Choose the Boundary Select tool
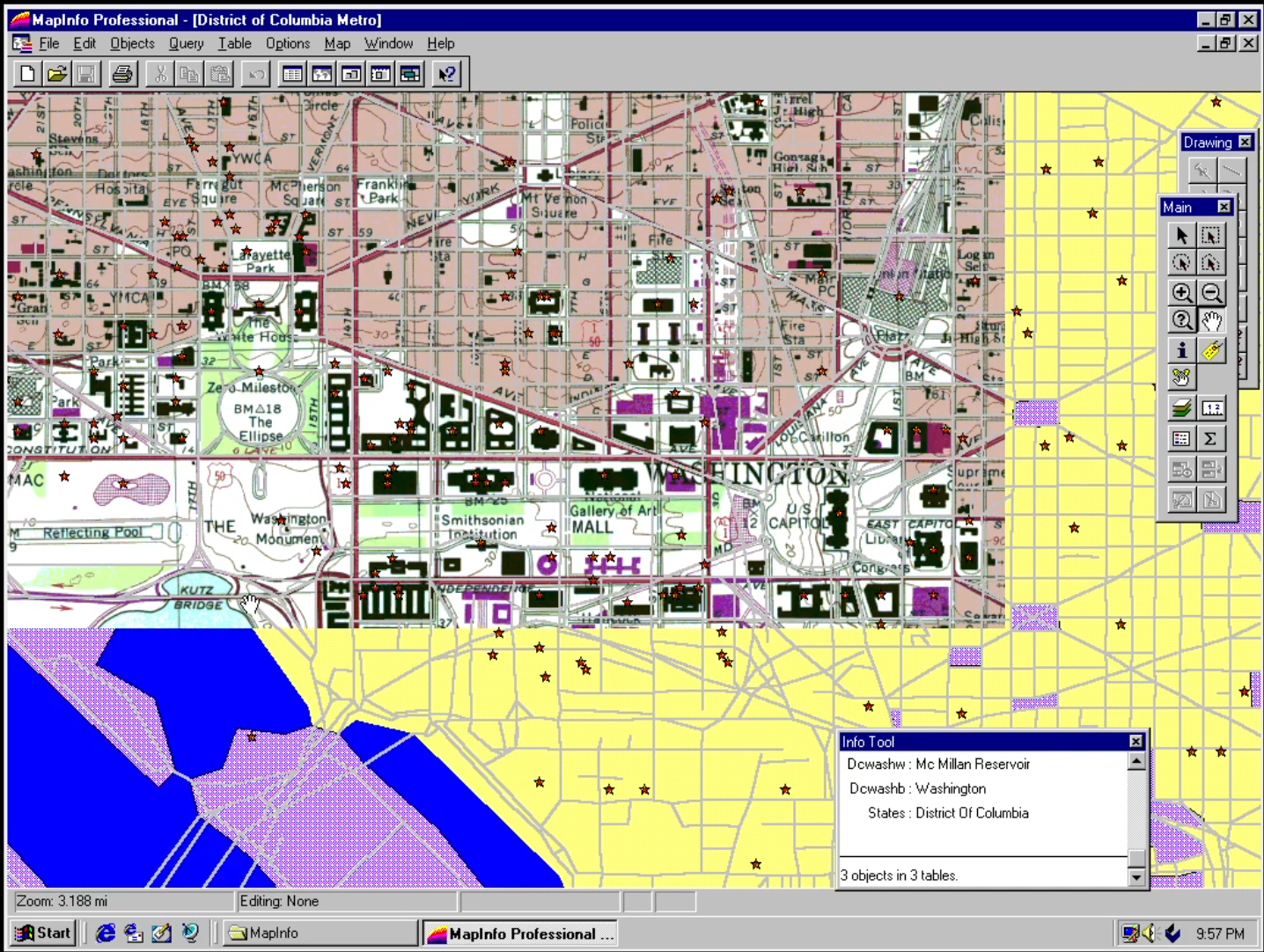The height and width of the screenshot is (952, 1264). pos(1211,262)
